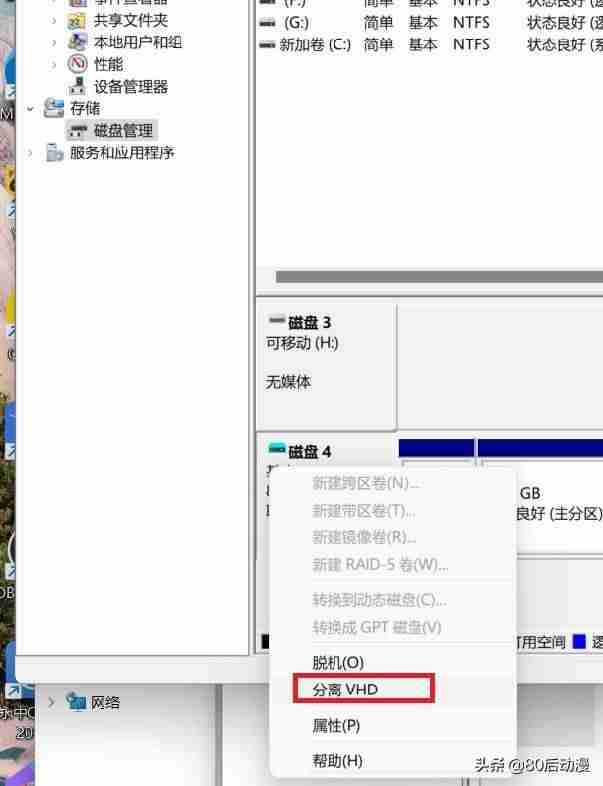Click the 存储 storage icon
Image resolution: width=603 pixels, height=786 pixels.
pos(54,108)
